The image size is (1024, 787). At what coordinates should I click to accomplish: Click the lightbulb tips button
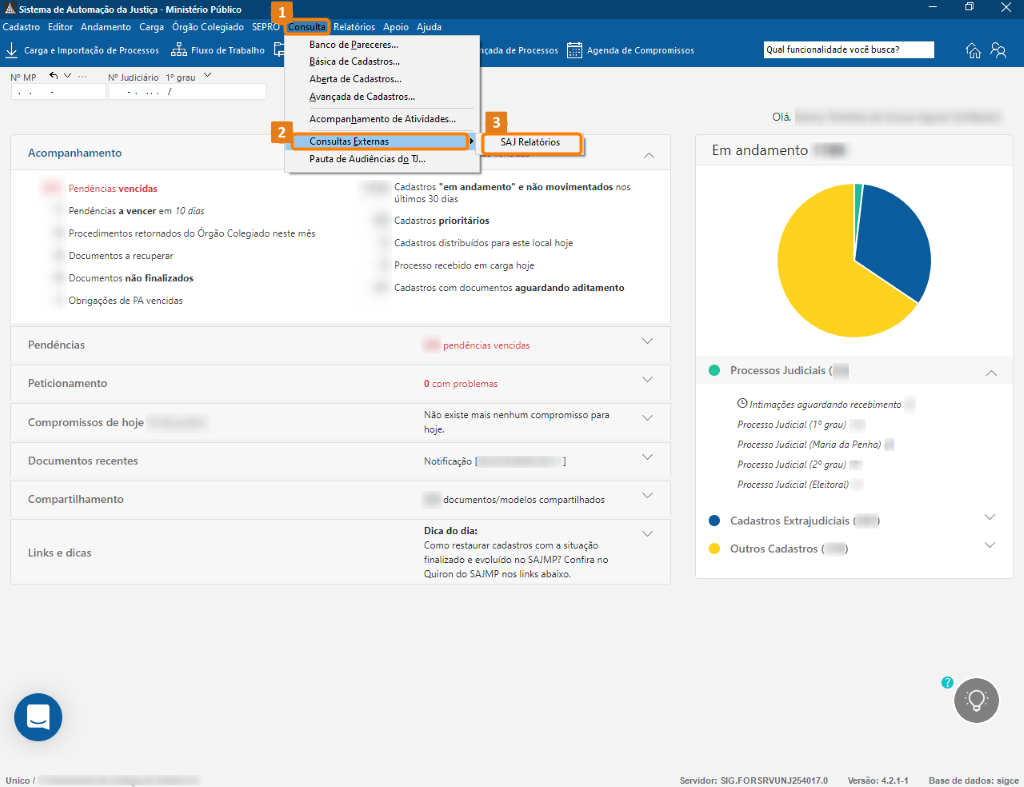[976, 700]
